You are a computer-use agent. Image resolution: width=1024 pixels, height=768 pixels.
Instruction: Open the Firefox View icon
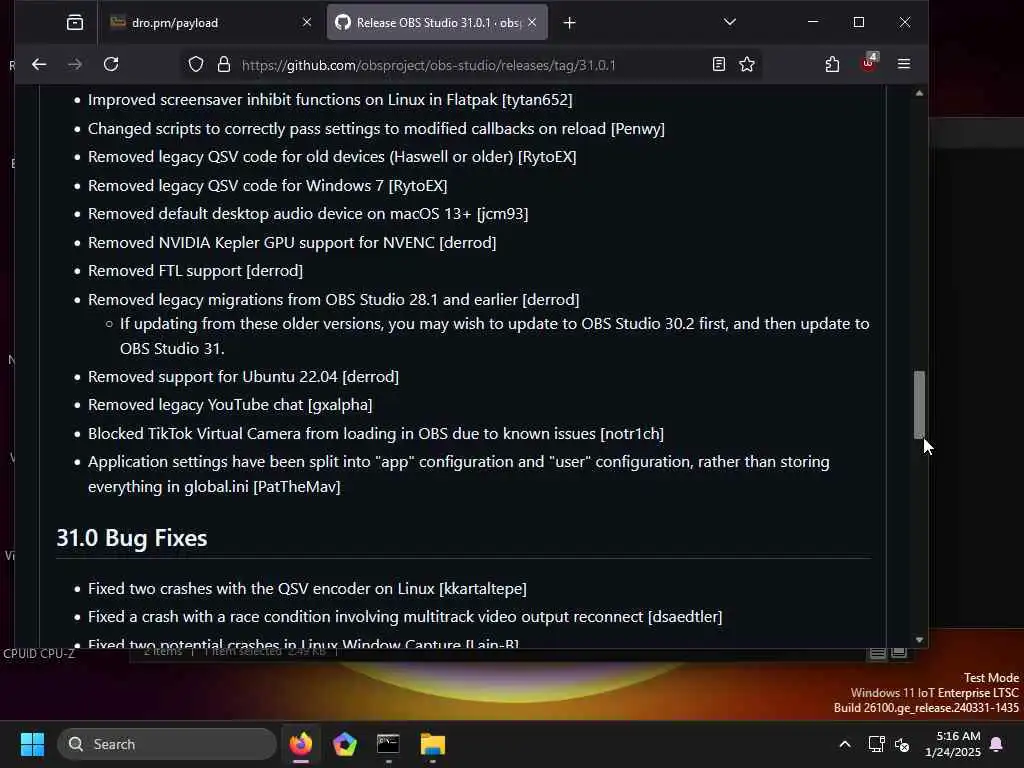(75, 23)
